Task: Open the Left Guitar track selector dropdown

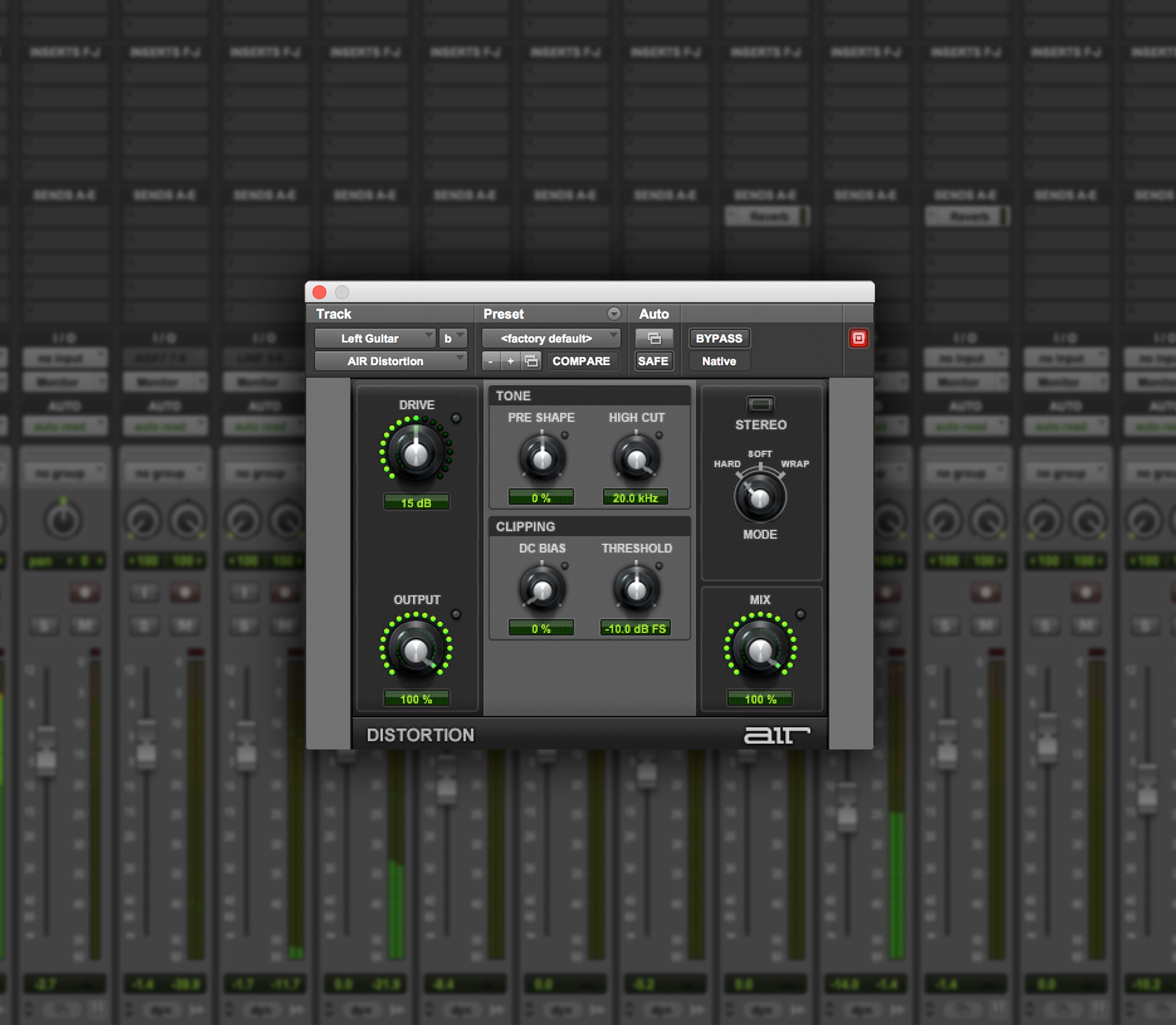Action: (x=376, y=338)
